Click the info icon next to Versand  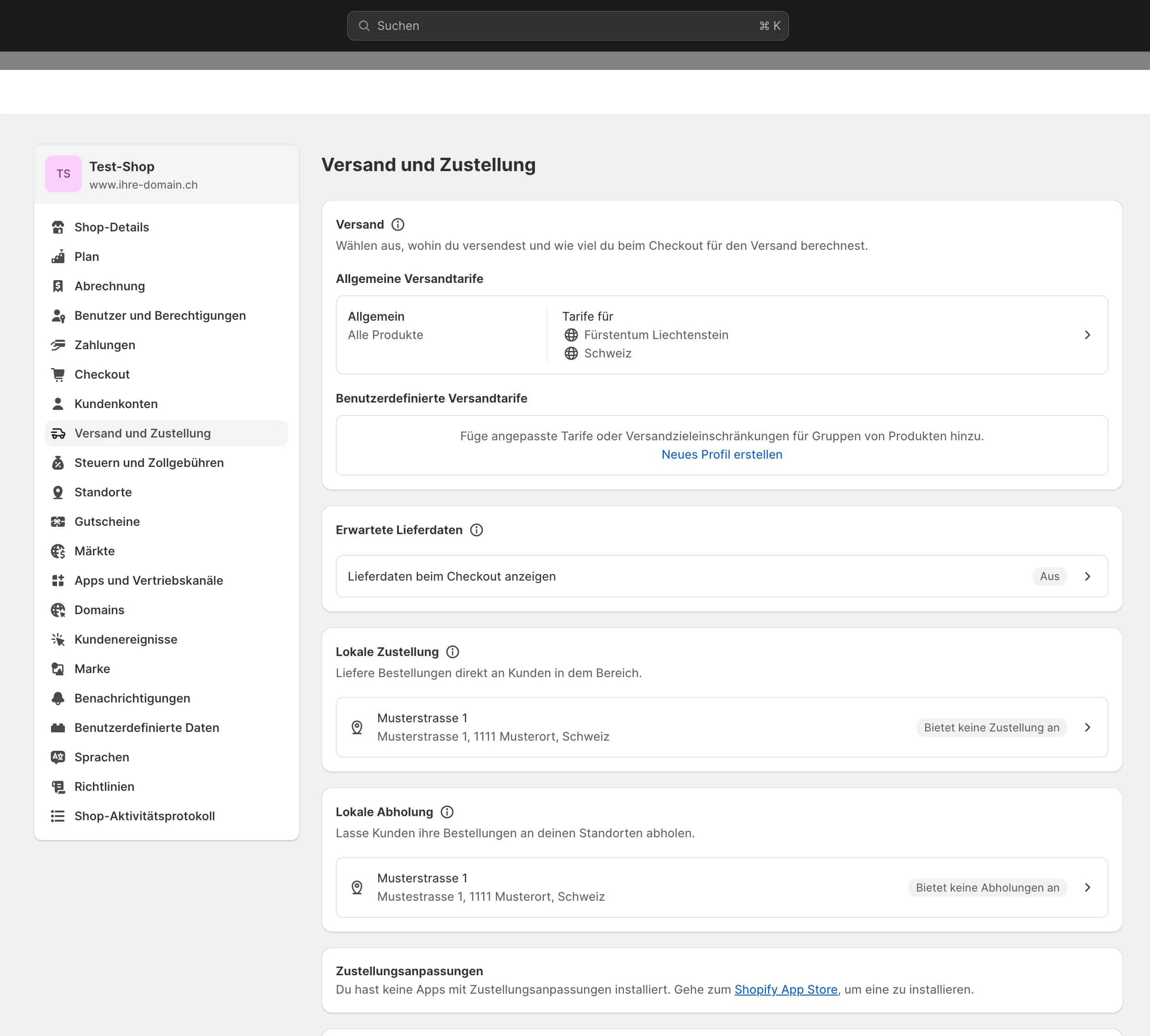click(x=398, y=225)
